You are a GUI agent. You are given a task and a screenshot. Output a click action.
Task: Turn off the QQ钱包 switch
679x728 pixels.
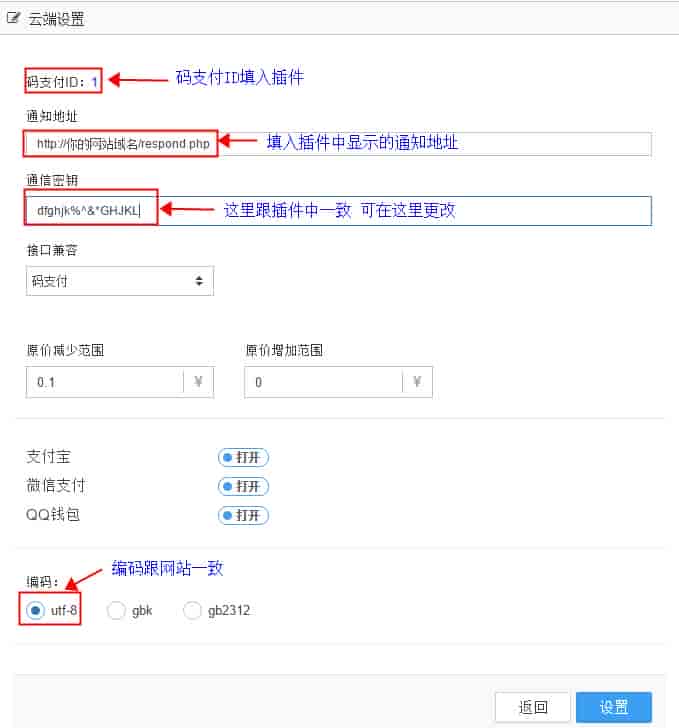click(244, 516)
